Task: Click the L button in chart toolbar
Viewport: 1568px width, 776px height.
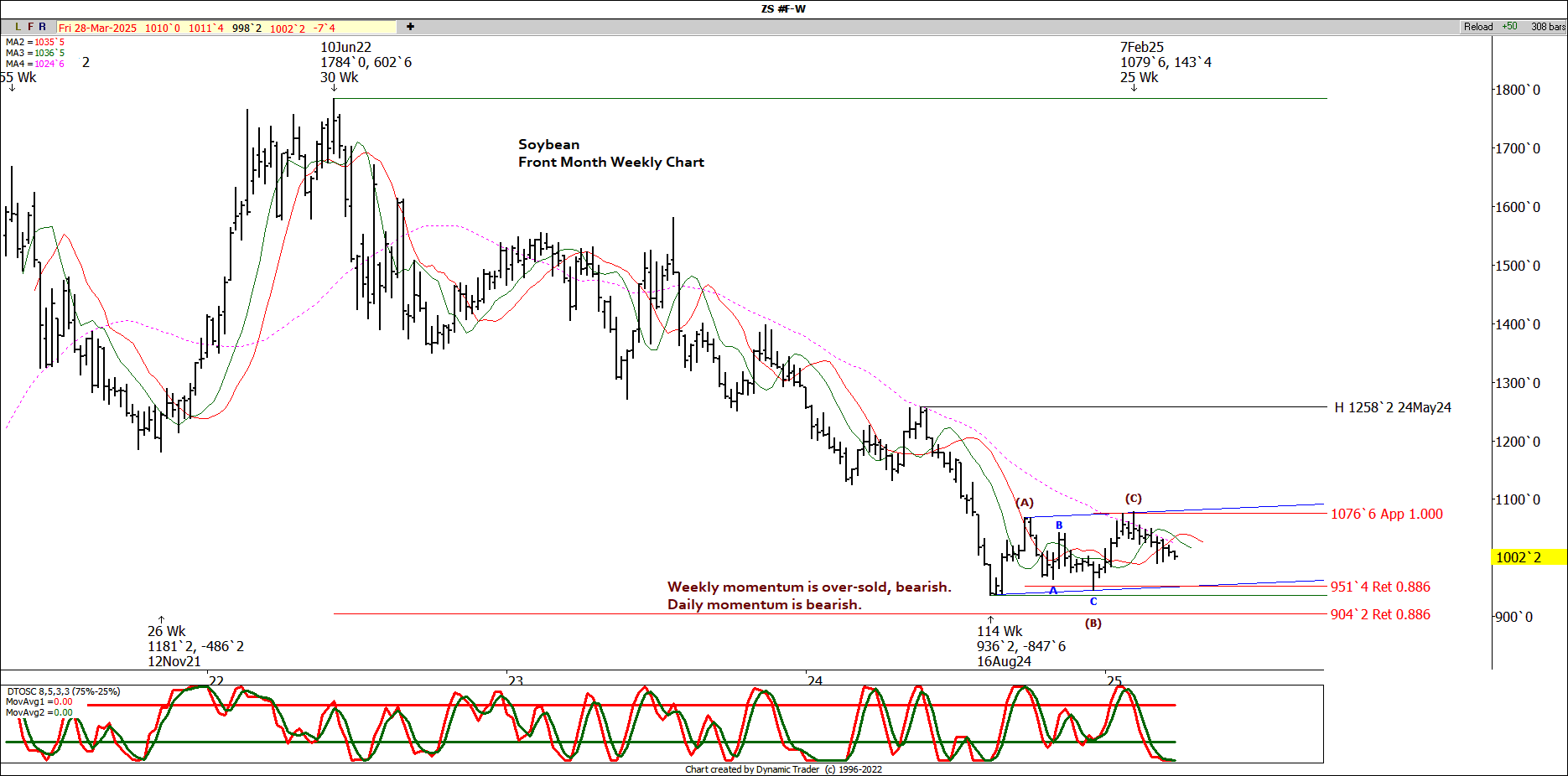Action: 18,27
